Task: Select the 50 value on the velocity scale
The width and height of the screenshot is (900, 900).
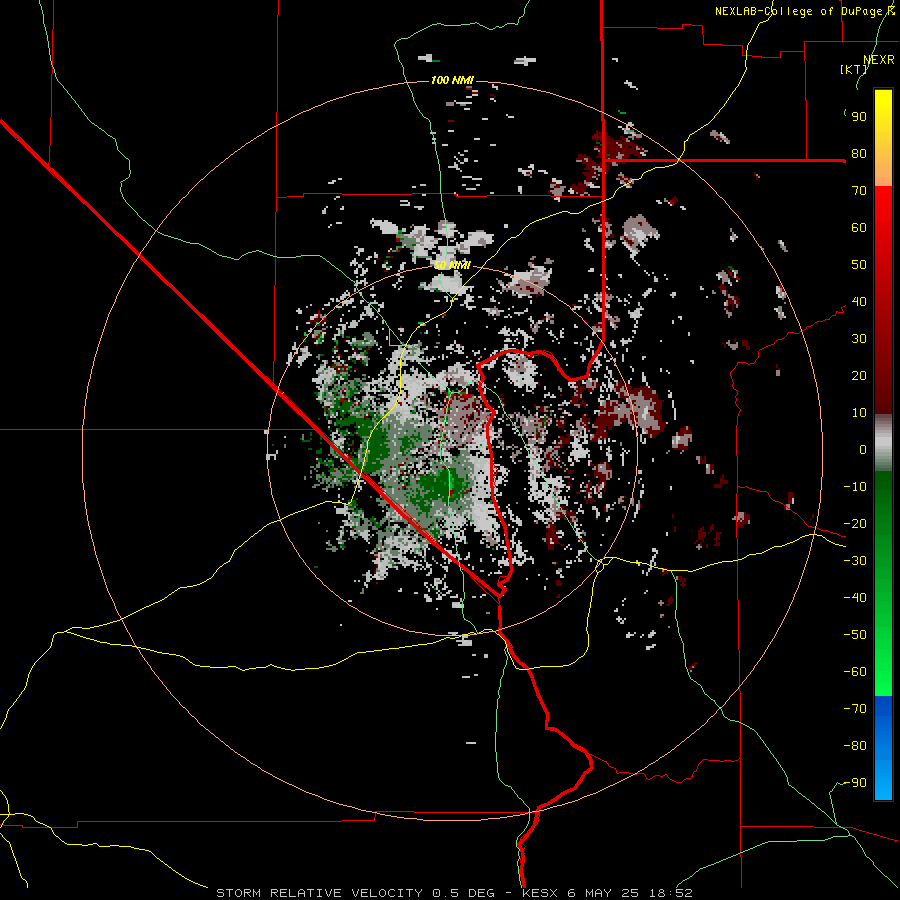Action: point(859,265)
